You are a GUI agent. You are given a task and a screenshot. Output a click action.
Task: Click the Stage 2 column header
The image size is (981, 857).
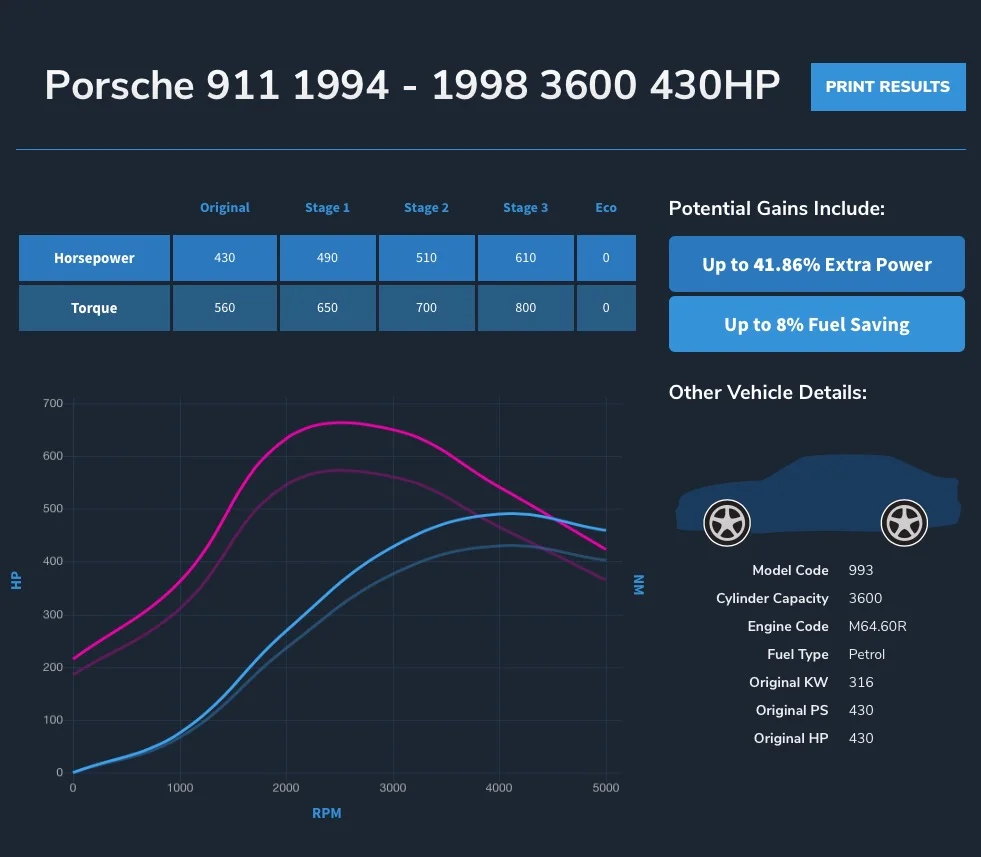click(x=426, y=207)
